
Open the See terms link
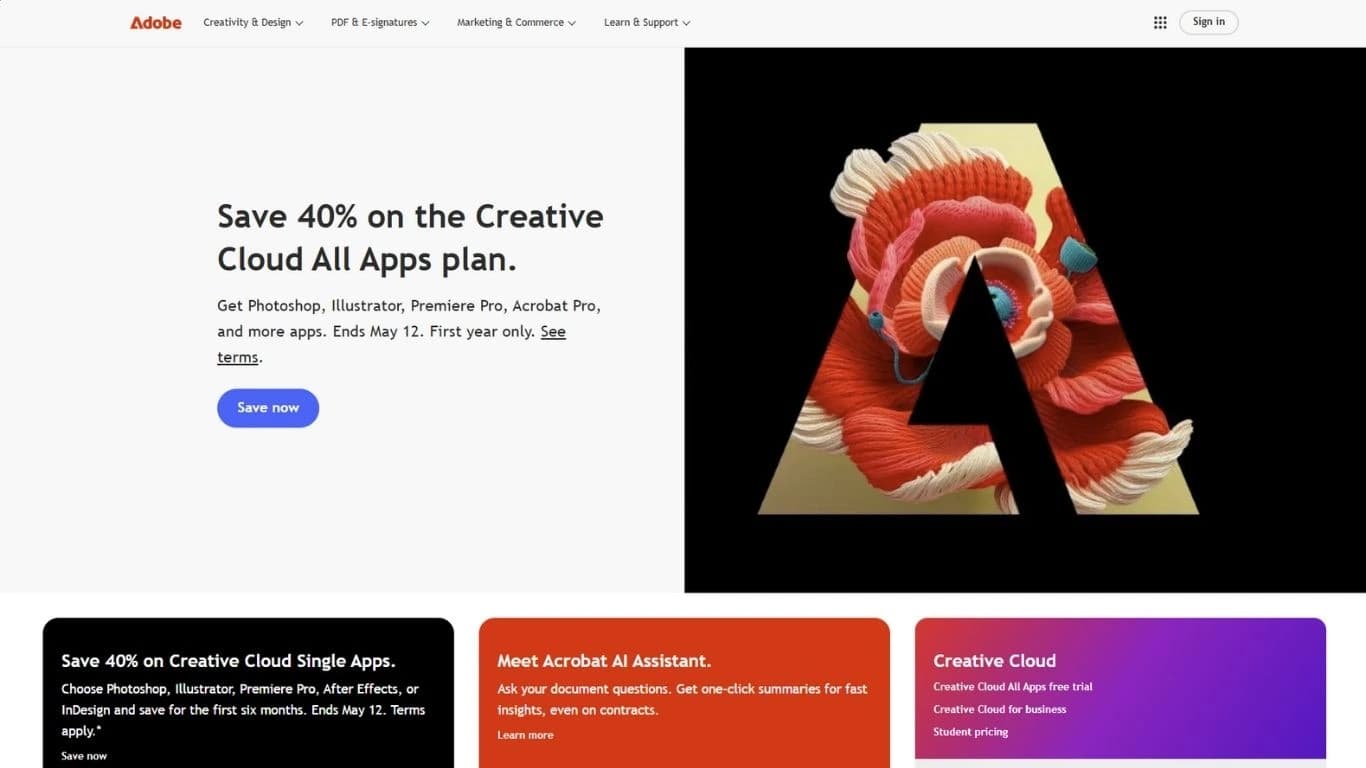coord(553,332)
